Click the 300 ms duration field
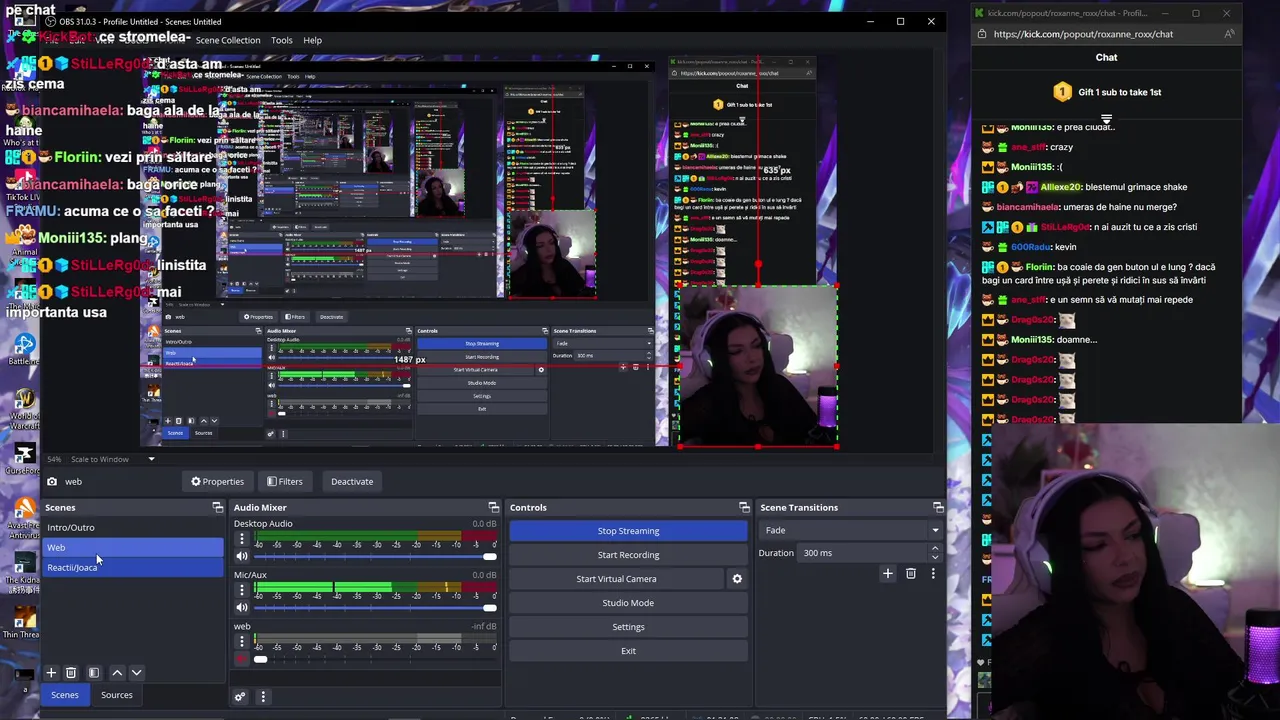1280x720 pixels. tap(862, 553)
